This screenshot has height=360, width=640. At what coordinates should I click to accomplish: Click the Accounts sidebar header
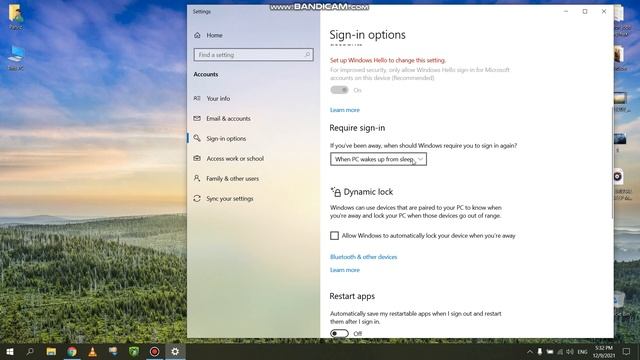point(206,74)
